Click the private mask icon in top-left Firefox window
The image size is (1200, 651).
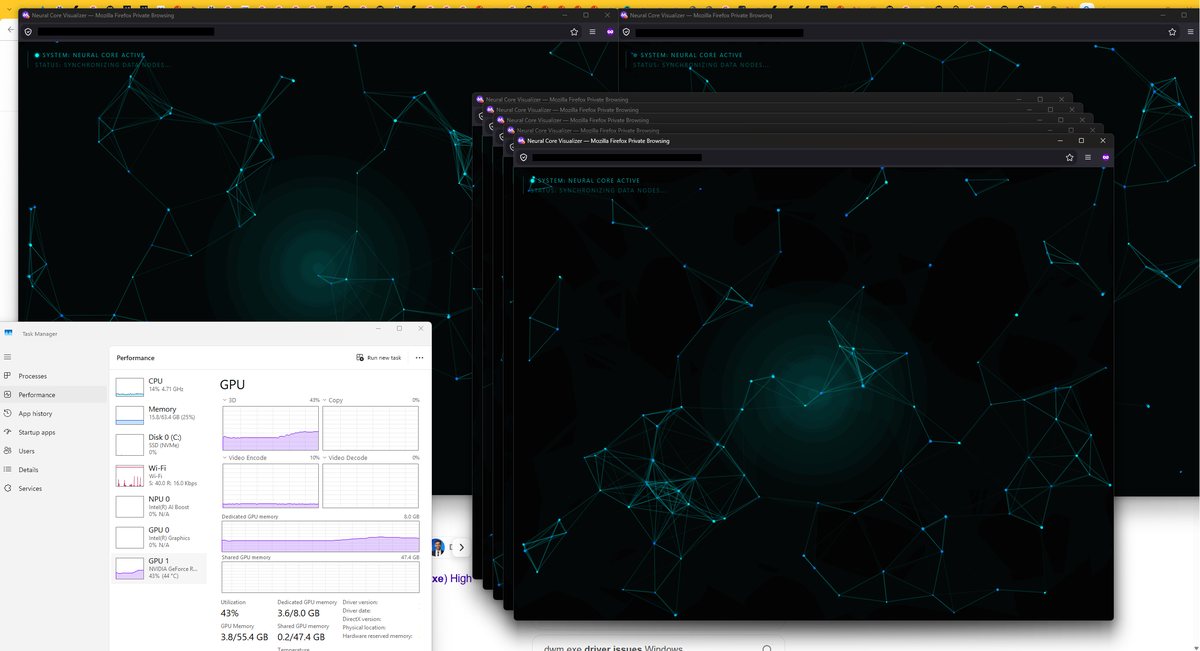click(x=609, y=32)
